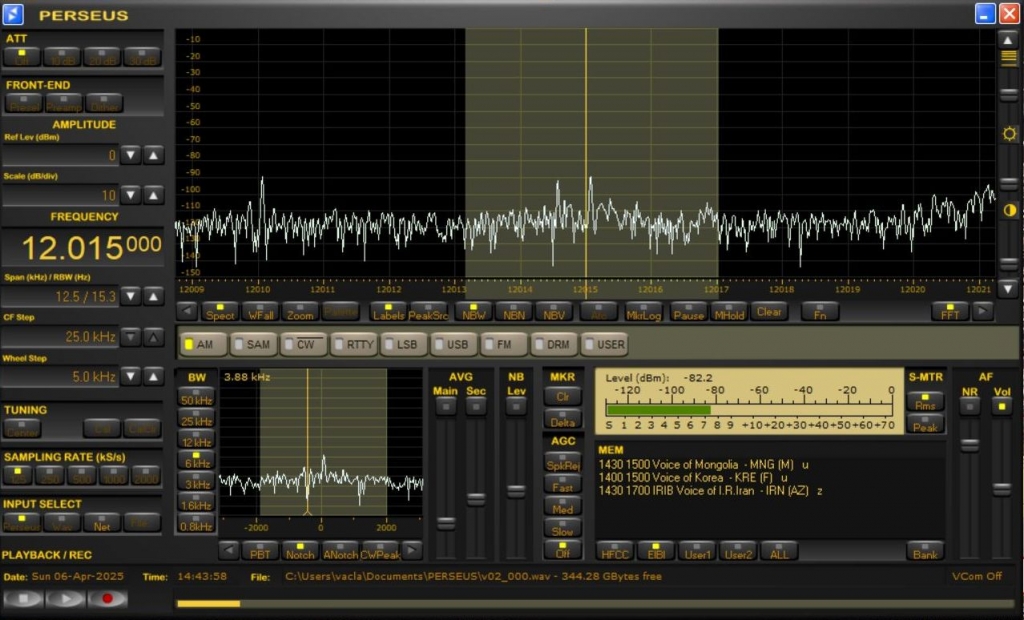Image resolution: width=1024 pixels, height=620 pixels.
Task: Open the MkrLog marker log
Action: pos(643,312)
